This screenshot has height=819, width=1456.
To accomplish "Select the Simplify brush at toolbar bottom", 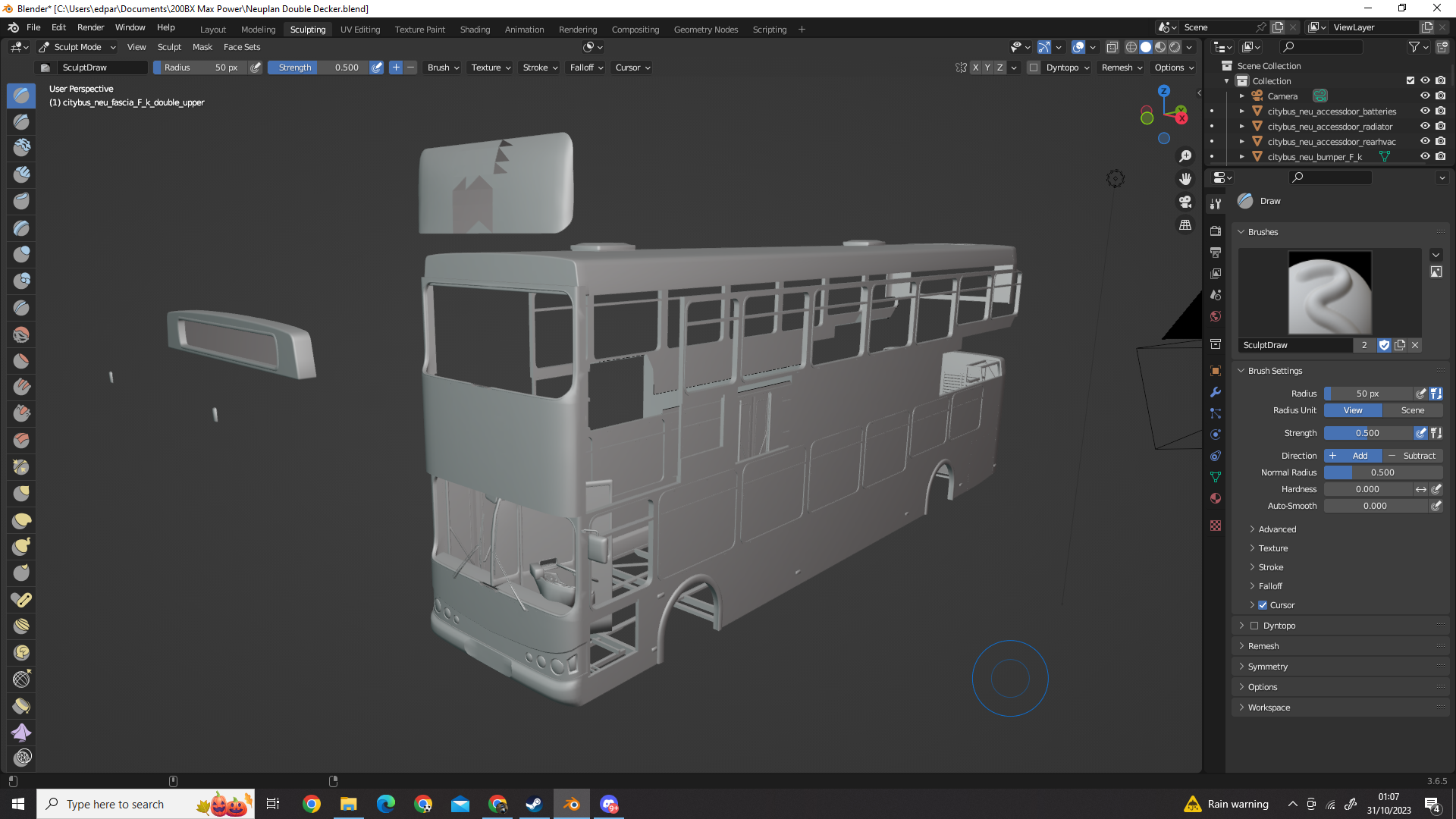I will [21, 757].
